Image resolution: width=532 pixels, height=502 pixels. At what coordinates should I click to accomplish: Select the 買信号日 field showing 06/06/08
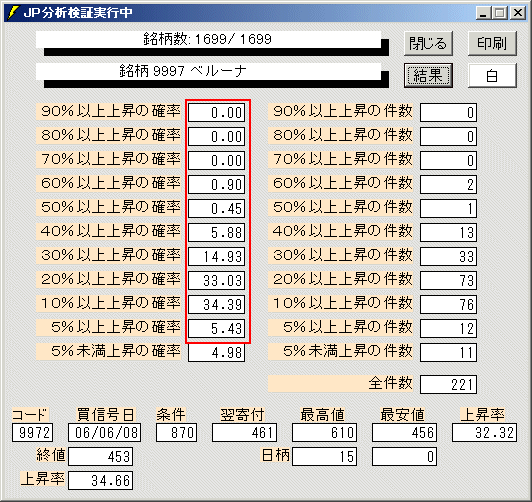tap(104, 432)
